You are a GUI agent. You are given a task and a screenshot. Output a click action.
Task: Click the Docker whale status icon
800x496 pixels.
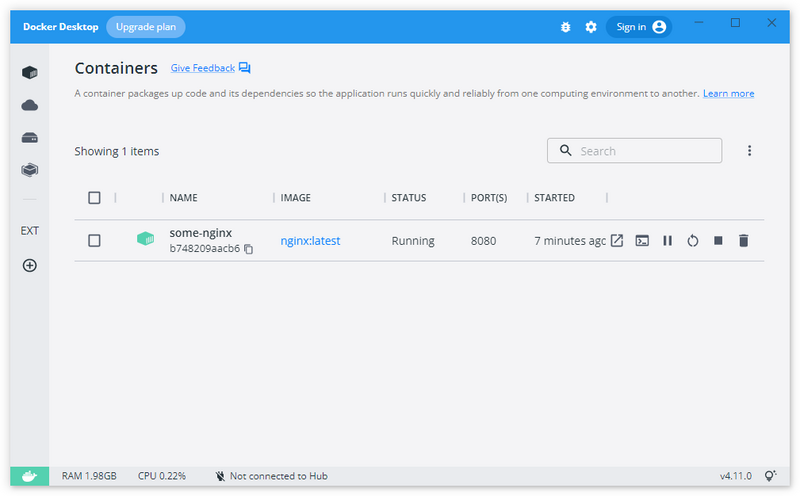[30, 476]
